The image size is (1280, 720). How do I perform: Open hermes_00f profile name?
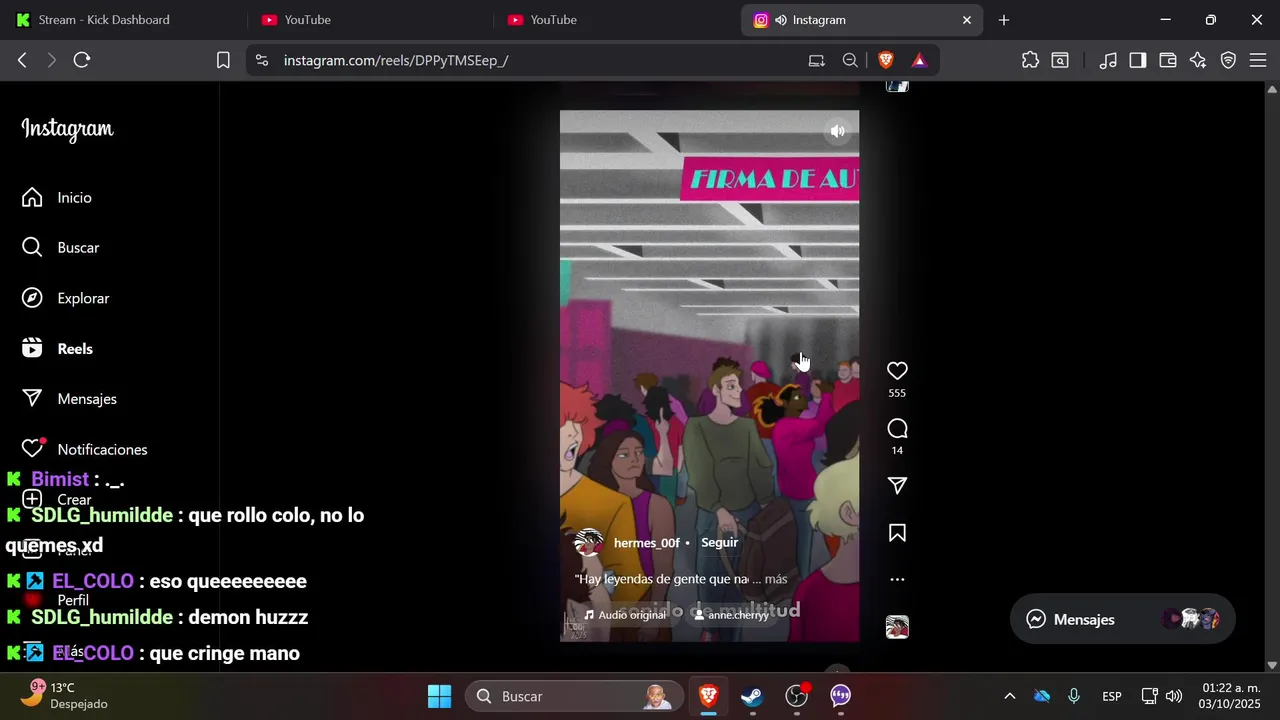tap(646, 543)
